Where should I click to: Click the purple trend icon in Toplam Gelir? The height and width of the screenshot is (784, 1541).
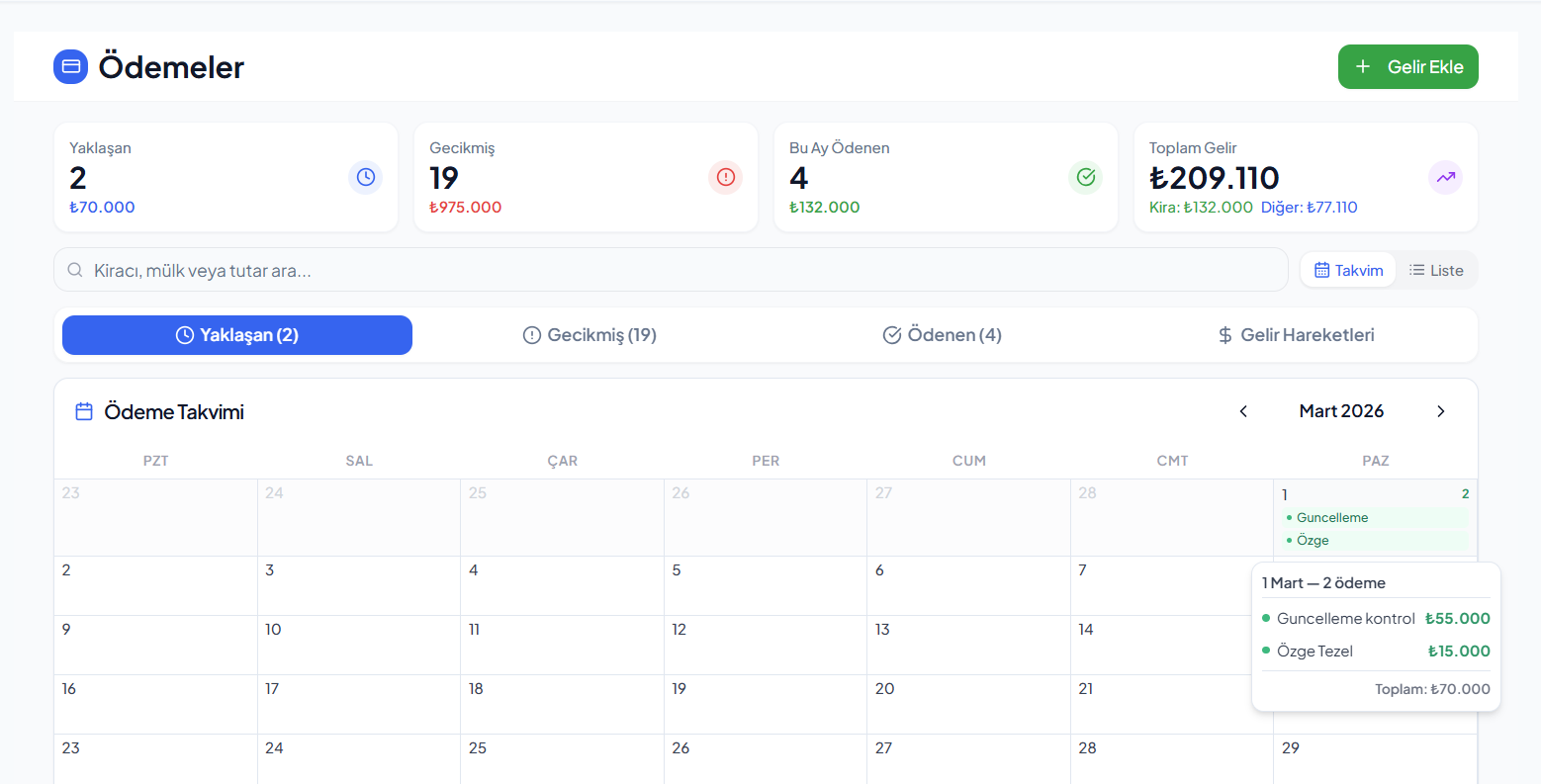1446,177
